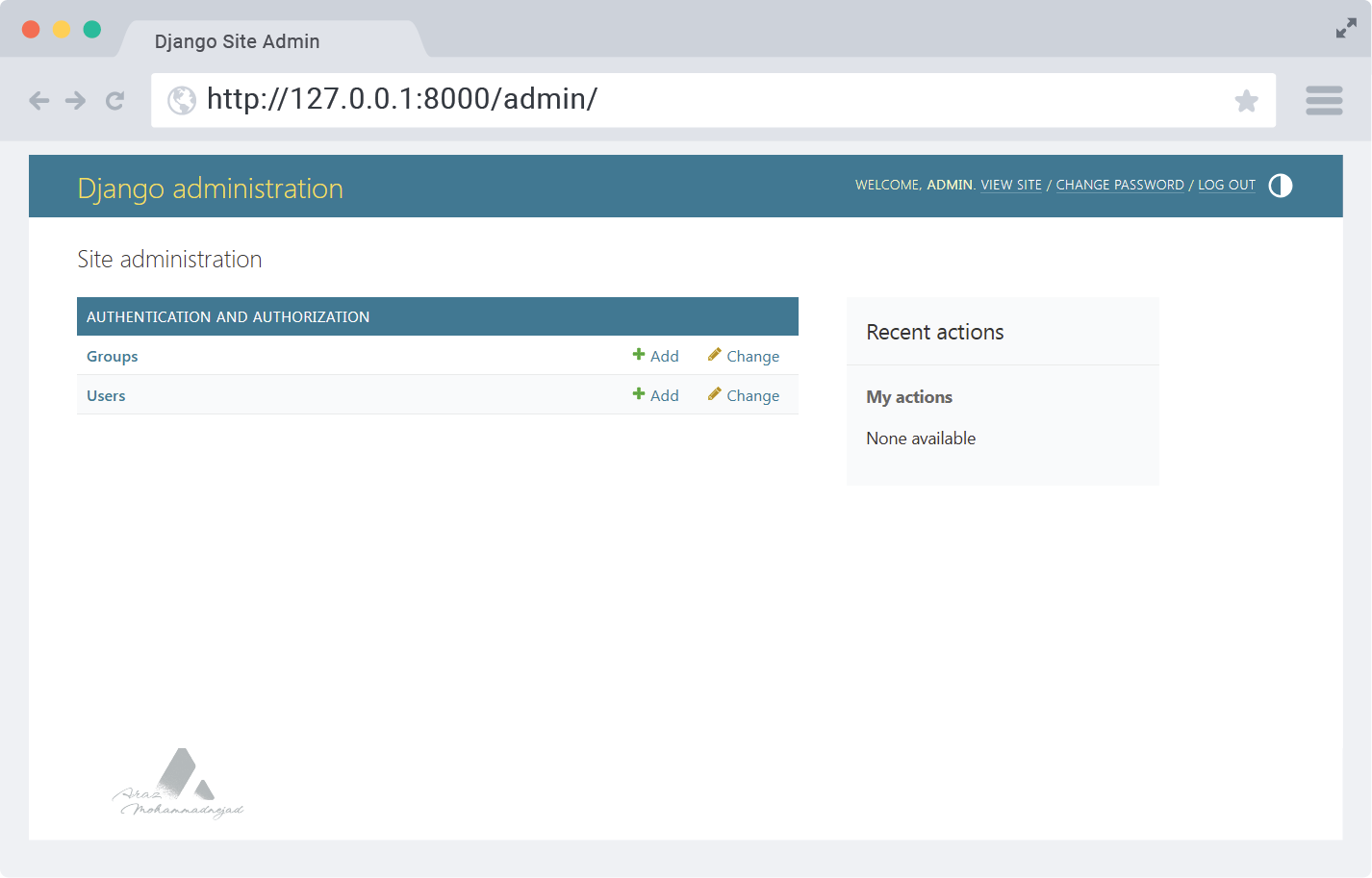The image size is (1372, 878).
Task: Click the red close window button
Action: (x=31, y=29)
